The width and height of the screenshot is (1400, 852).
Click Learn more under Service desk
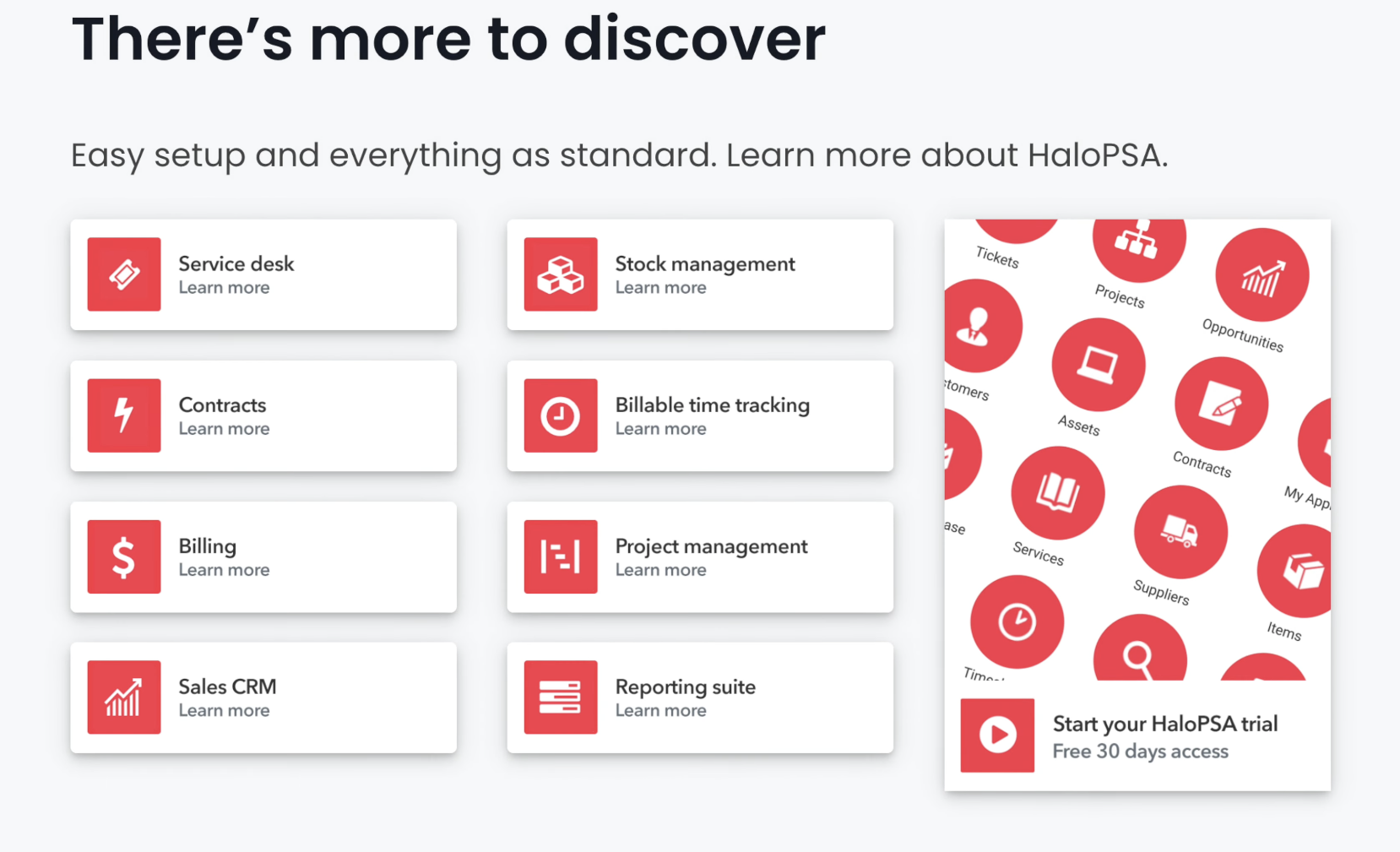[x=224, y=288]
